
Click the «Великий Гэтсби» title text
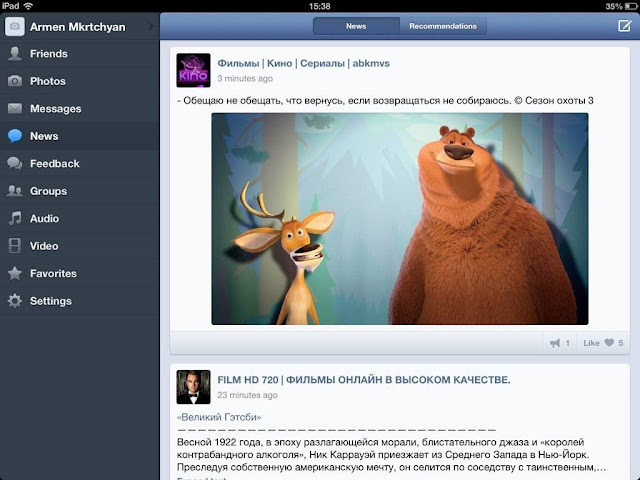pos(219,417)
